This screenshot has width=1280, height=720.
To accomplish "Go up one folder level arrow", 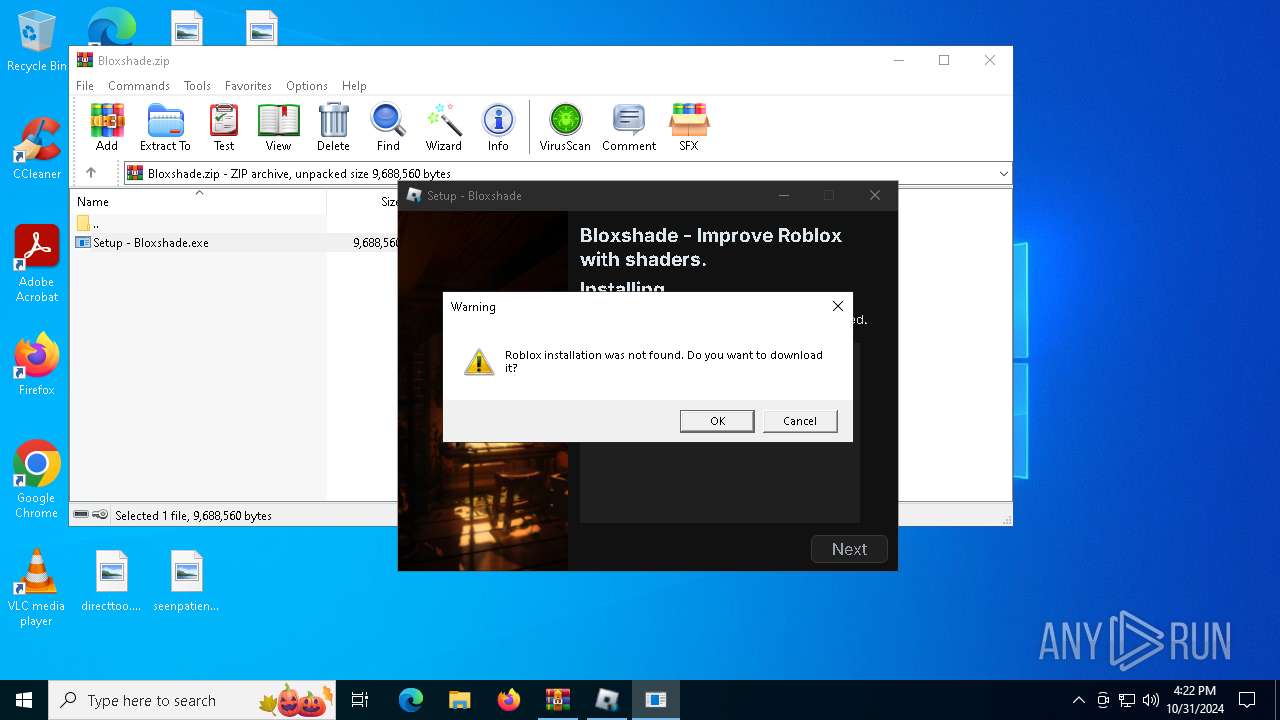I will pos(91,173).
